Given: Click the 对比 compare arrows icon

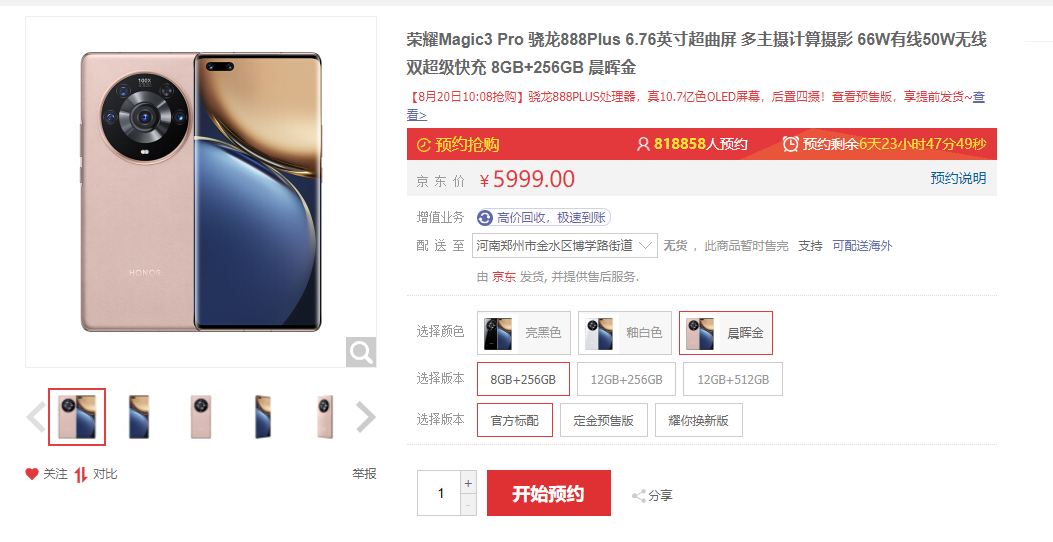Looking at the screenshot, I should click(x=81, y=475).
